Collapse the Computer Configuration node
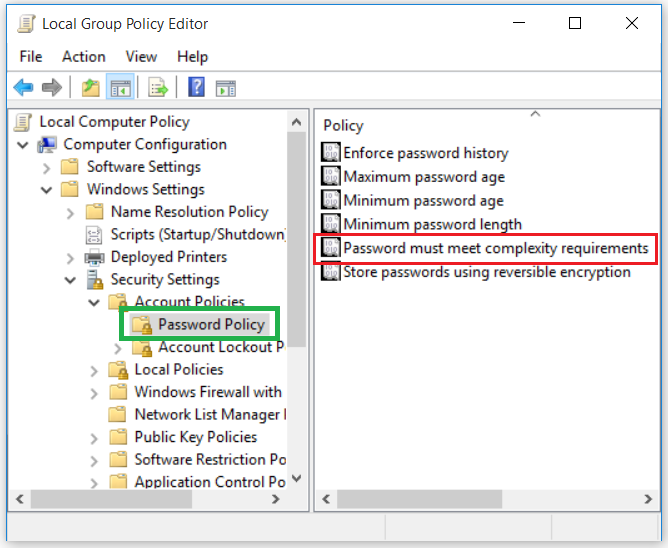This screenshot has width=668, height=548. [23, 145]
